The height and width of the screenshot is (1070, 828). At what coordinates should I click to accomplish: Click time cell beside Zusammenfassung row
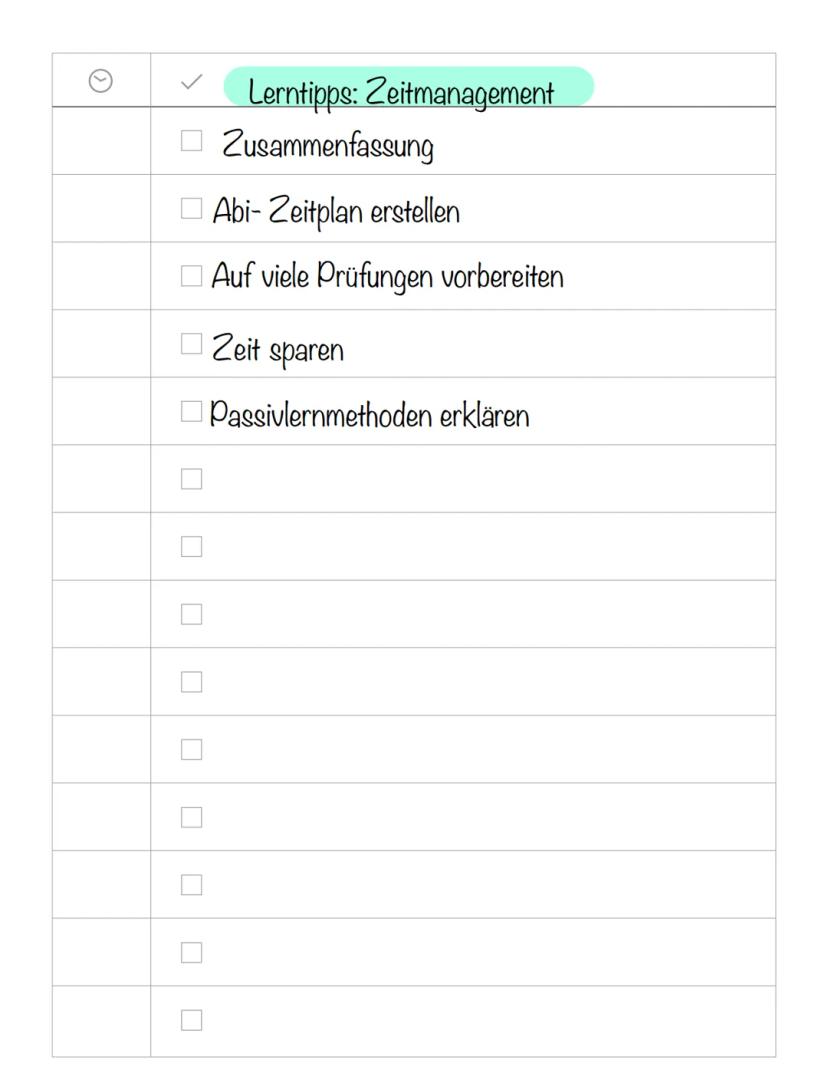(101, 141)
